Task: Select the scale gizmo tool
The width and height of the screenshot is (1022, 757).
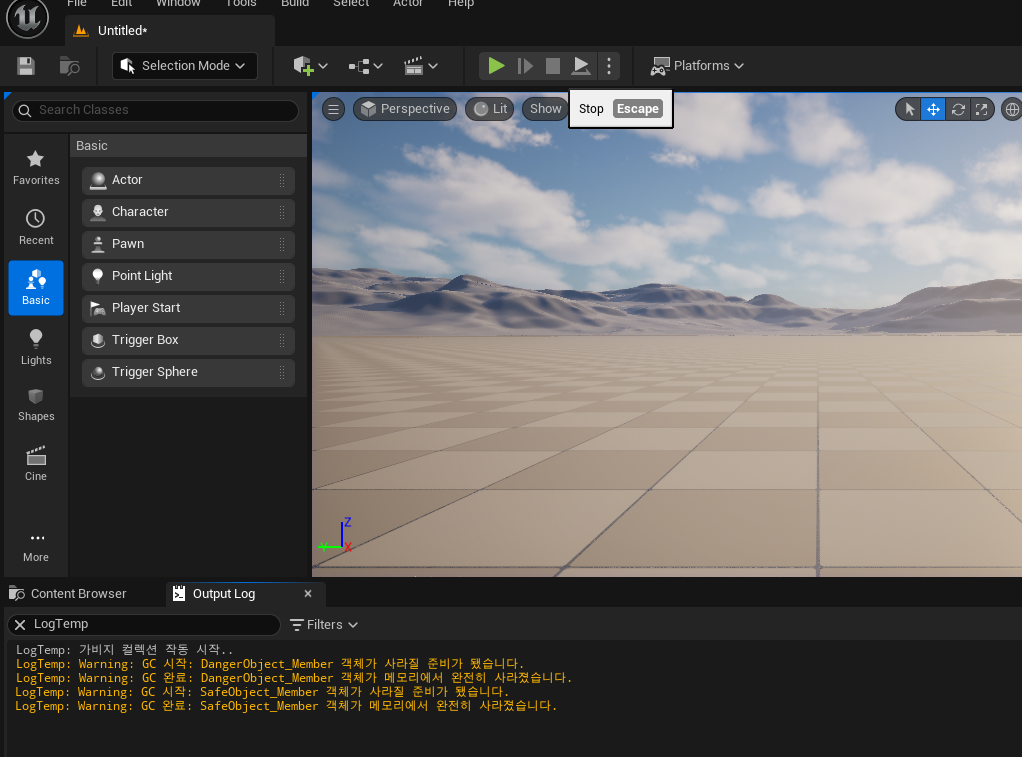Action: click(x=982, y=110)
